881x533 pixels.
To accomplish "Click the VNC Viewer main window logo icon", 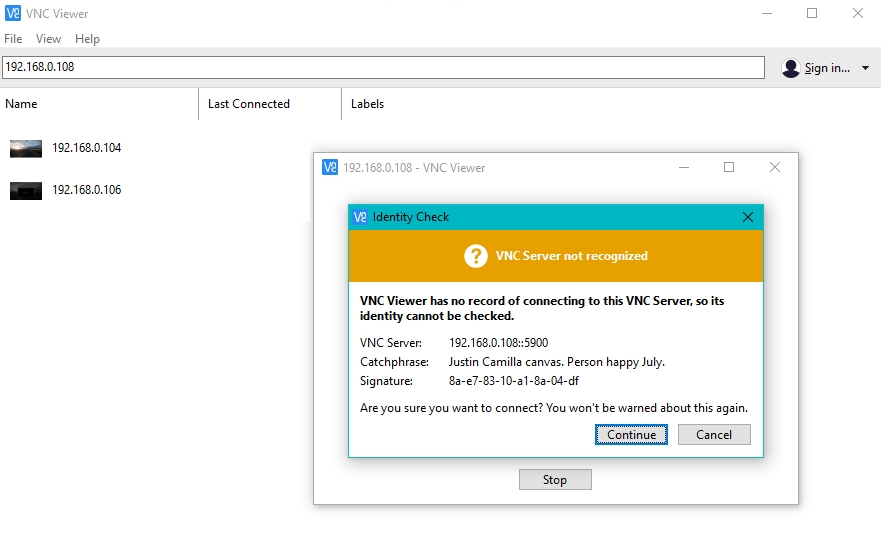I will click(12, 13).
